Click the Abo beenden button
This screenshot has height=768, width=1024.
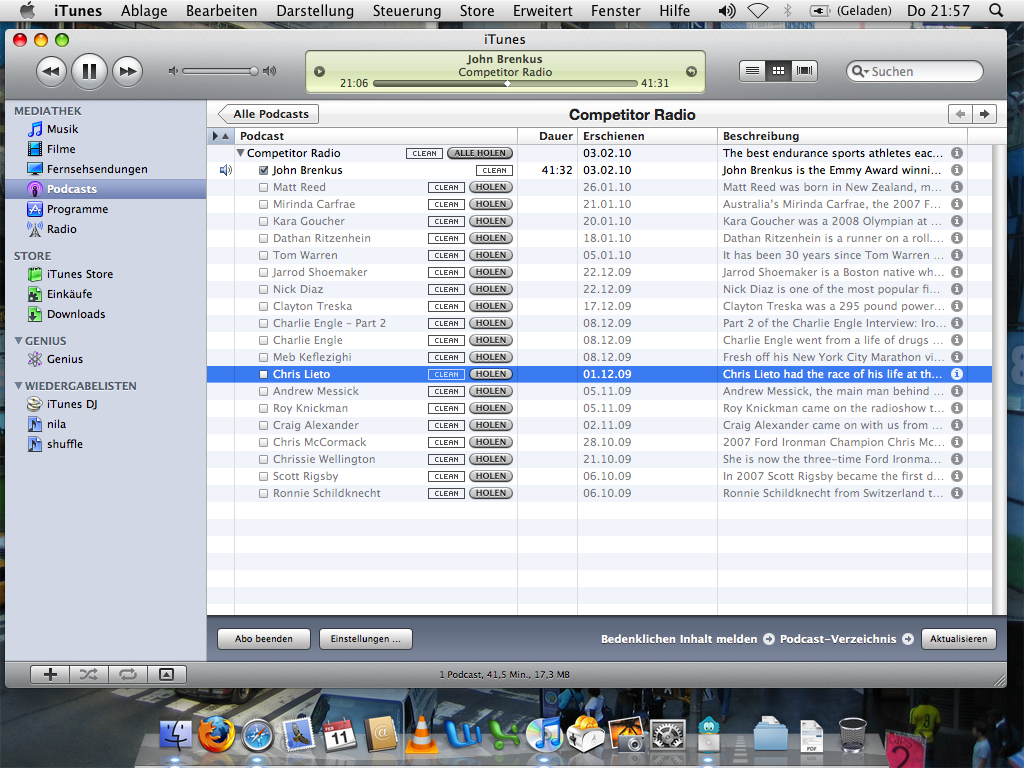click(x=264, y=639)
